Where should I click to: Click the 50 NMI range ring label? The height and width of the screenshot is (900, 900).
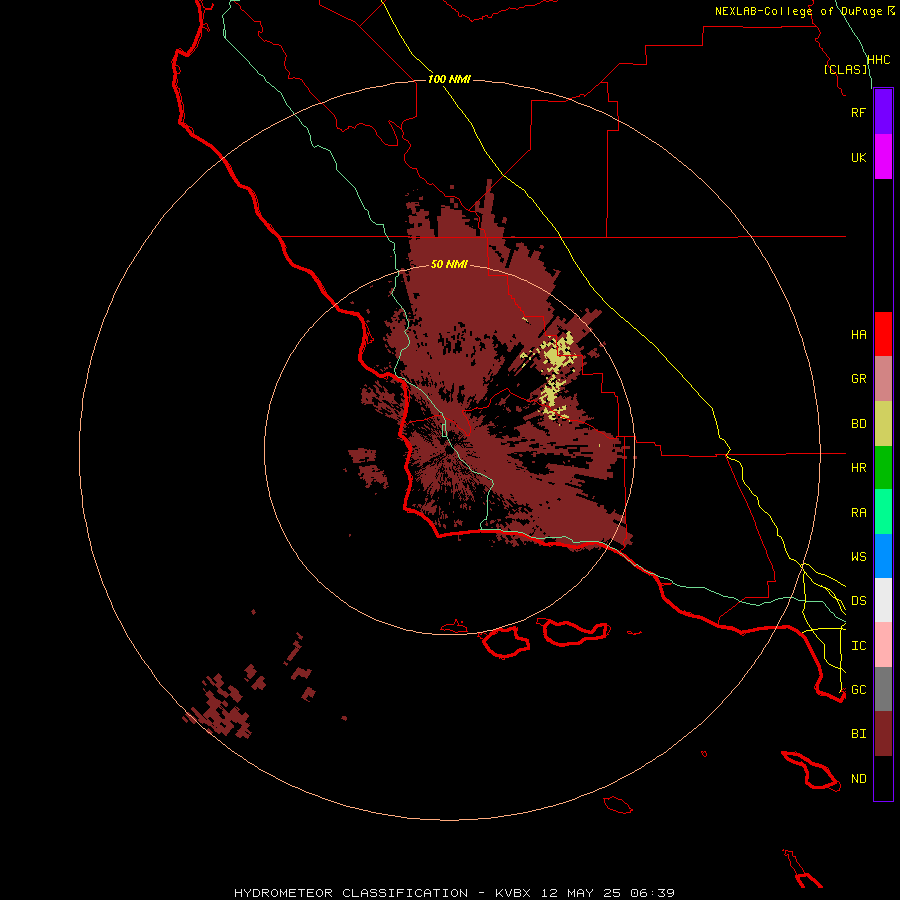click(449, 264)
